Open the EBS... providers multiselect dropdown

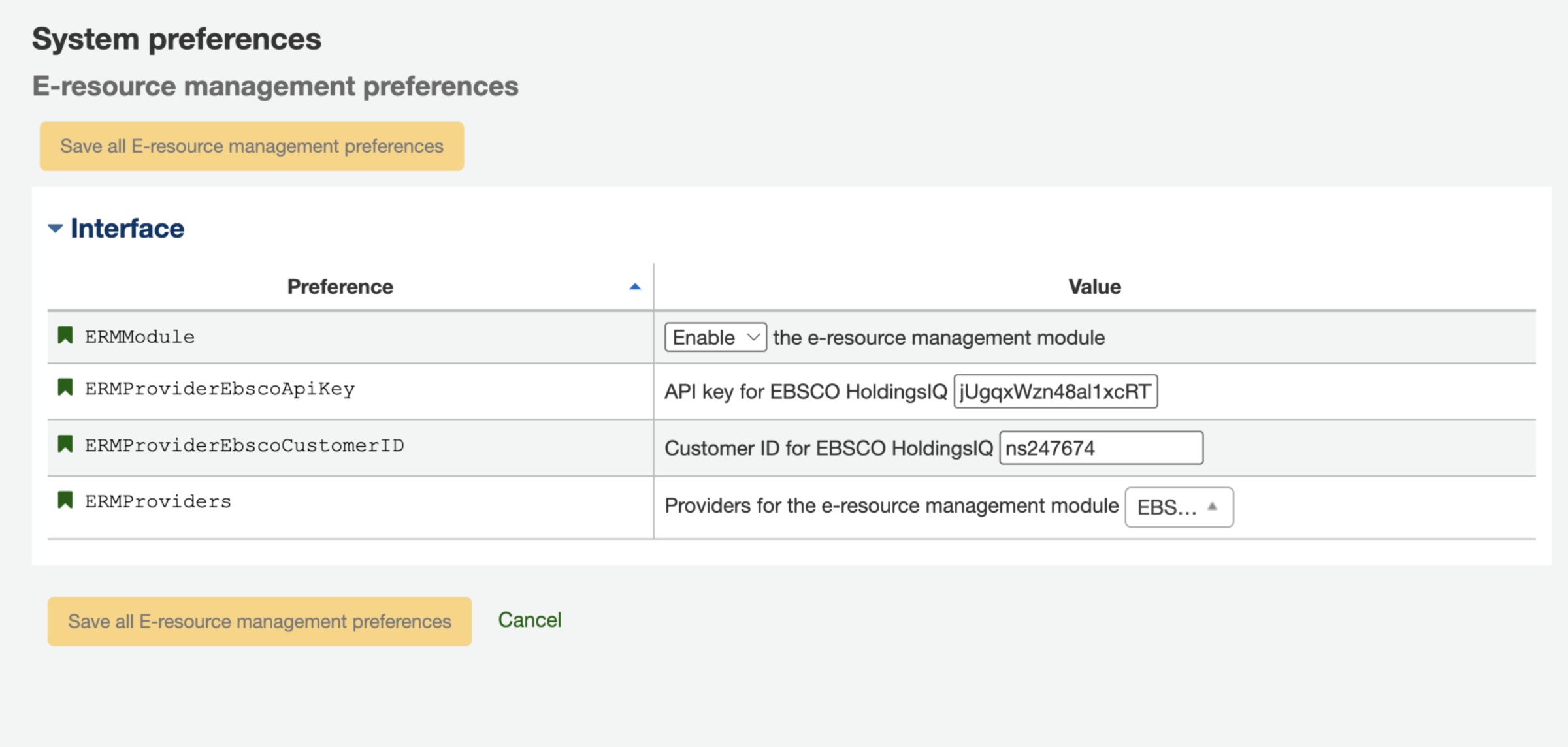click(1179, 507)
